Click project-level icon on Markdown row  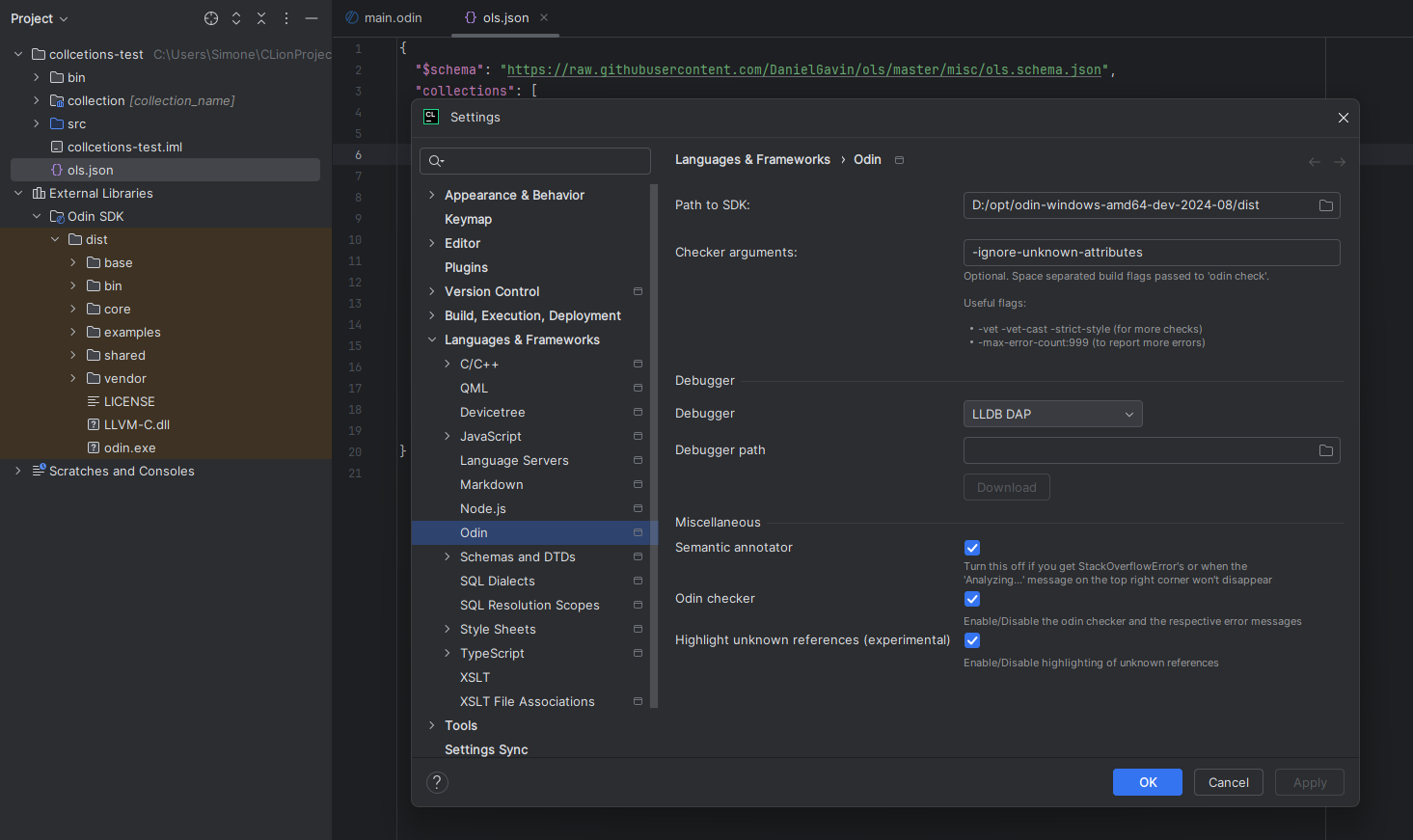638,484
